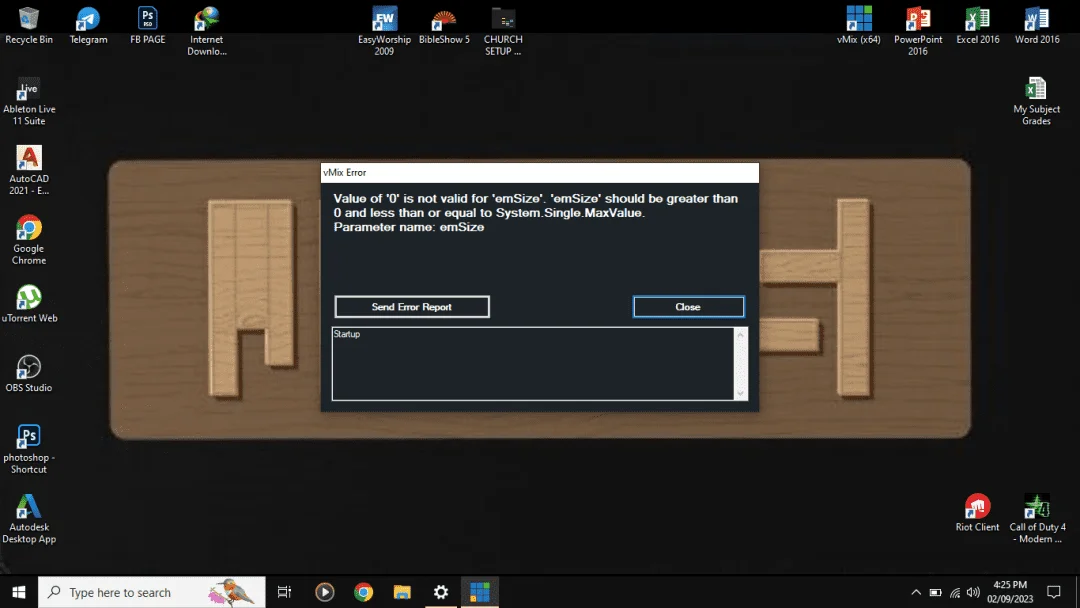Image resolution: width=1080 pixels, height=608 pixels.
Task: Select the AutoCAD 2021 desktop shortcut
Action: pos(29,170)
